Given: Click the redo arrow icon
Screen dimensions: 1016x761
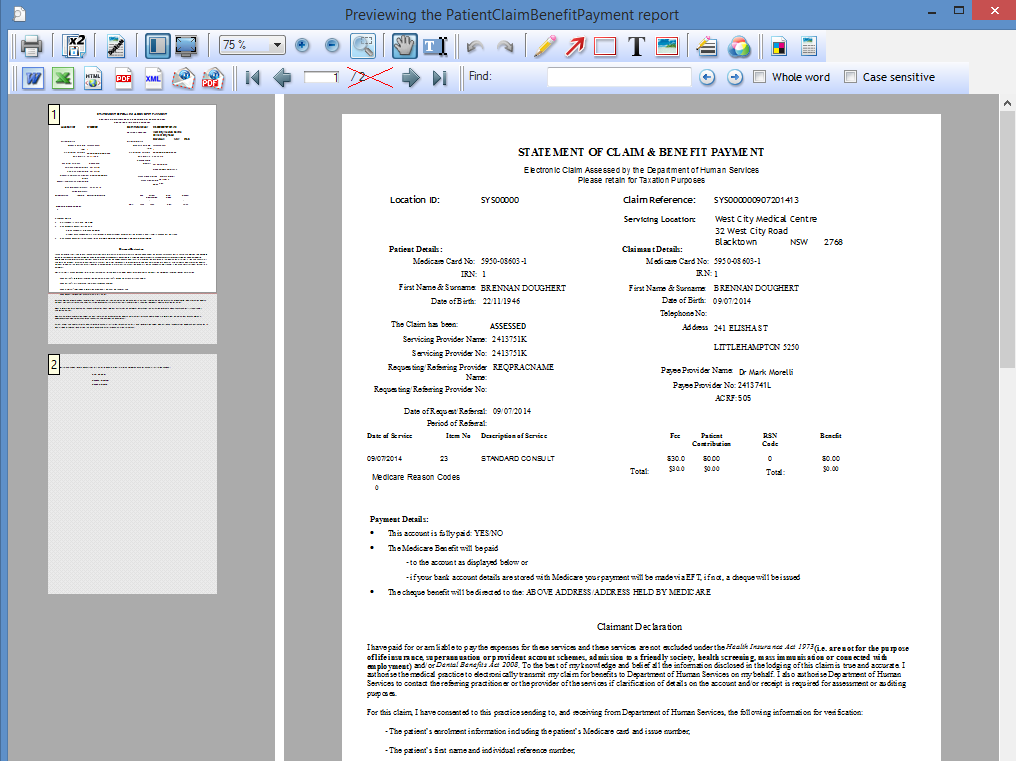Looking at the screenshot, I should coord(505,46).
